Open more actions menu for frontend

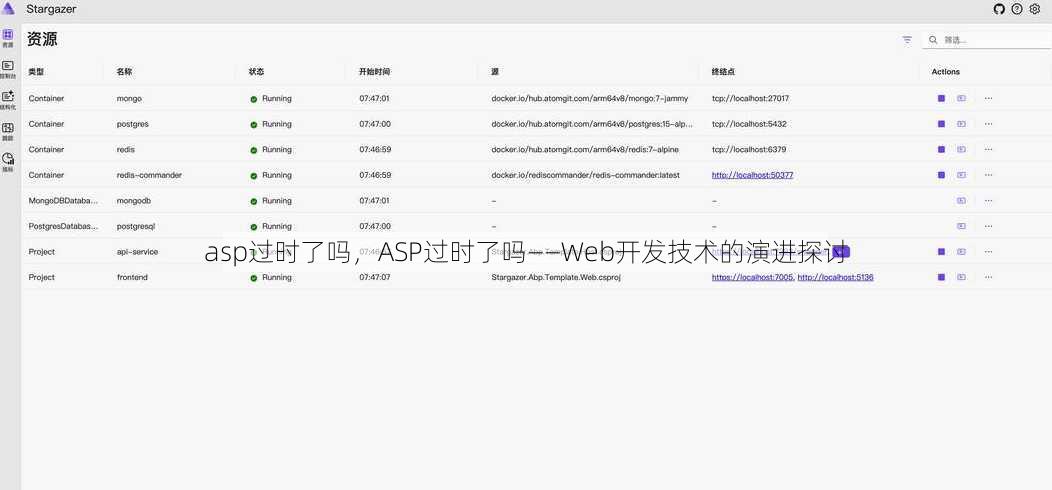(x=988, y=277)
